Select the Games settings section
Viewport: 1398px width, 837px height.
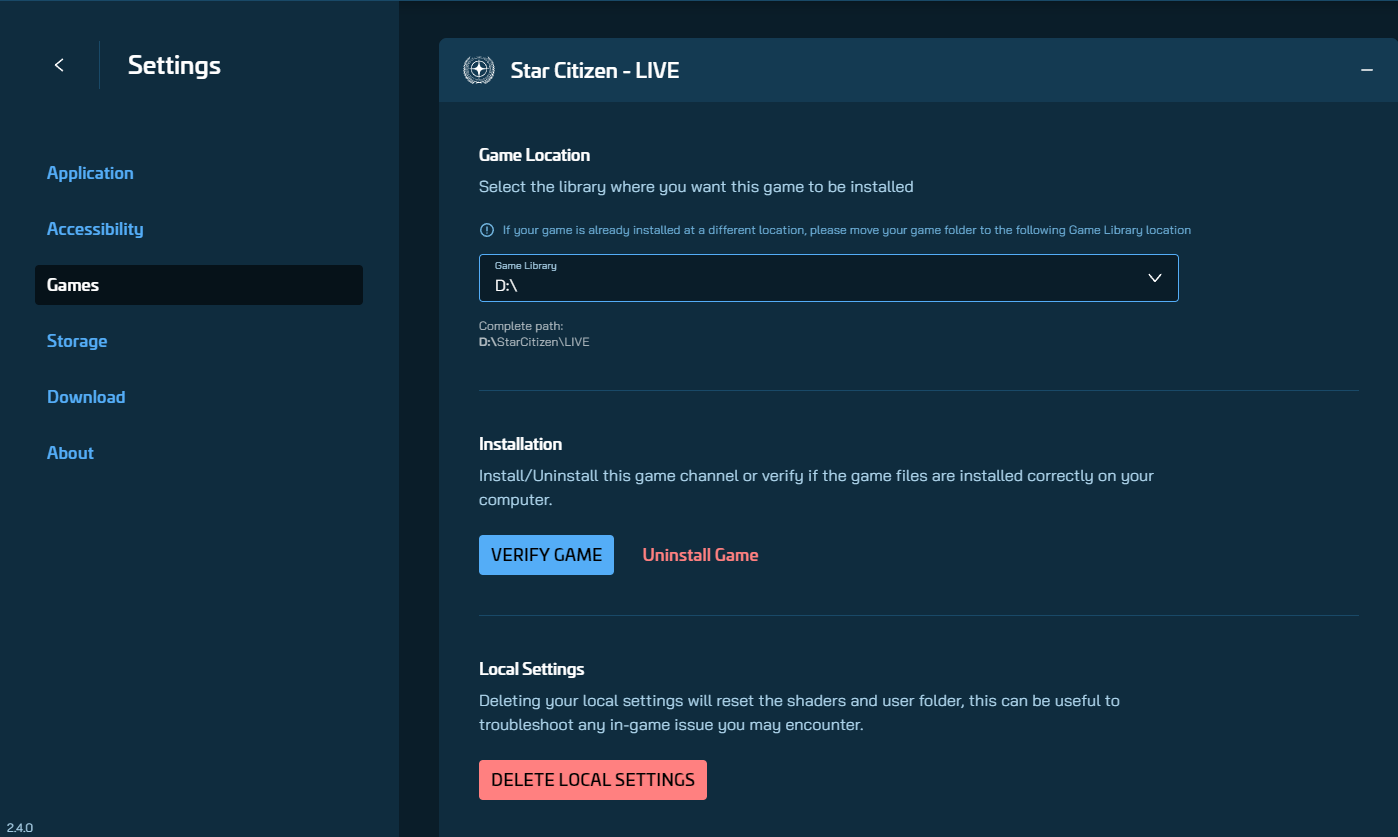(x=199, y=285)
